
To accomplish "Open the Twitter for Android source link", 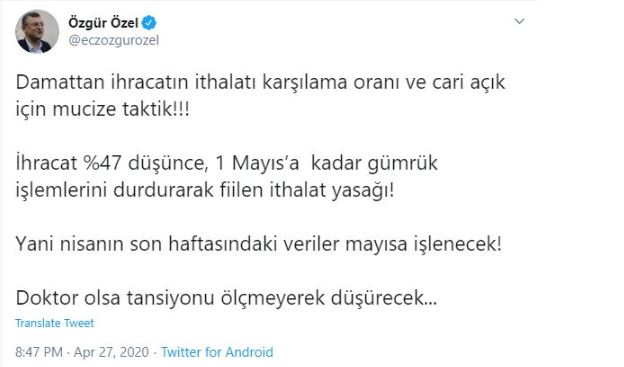I will 217,352.
